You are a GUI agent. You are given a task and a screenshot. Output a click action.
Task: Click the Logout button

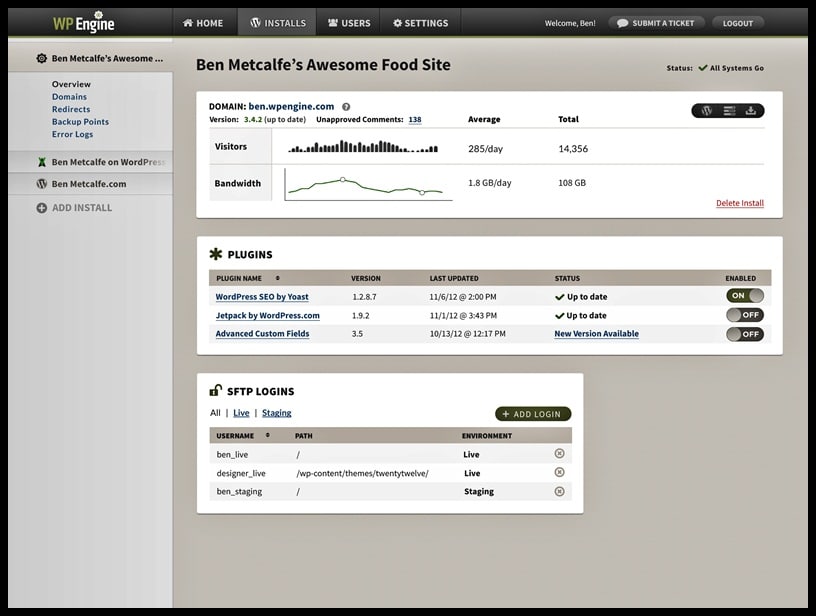click(x=737, y=23)
